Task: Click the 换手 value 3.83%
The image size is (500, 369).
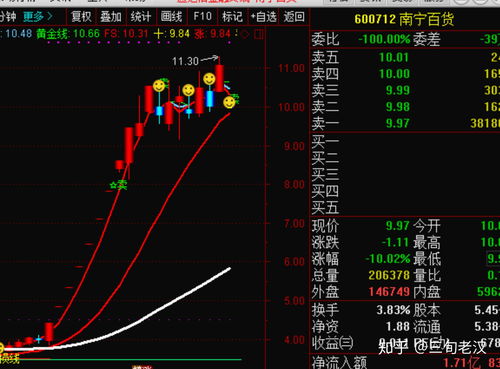Action: click(x=393, y=310)
